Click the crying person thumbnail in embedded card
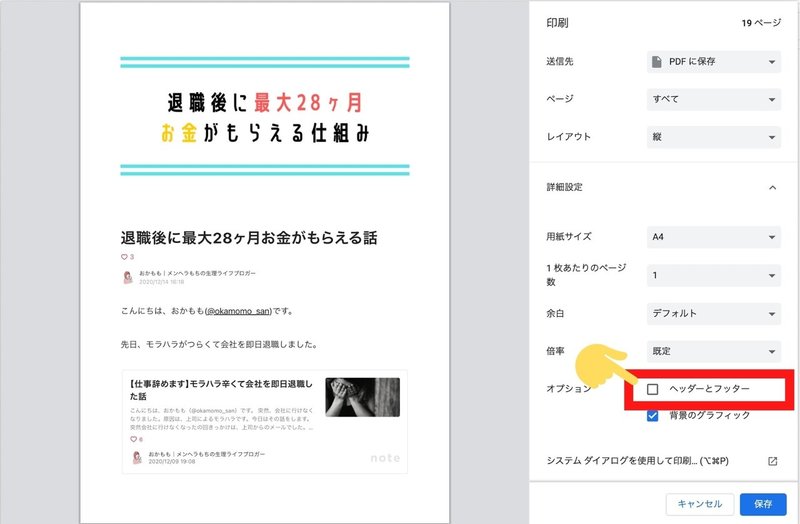Viewport: 800px width, 524px height. [362, 397]
